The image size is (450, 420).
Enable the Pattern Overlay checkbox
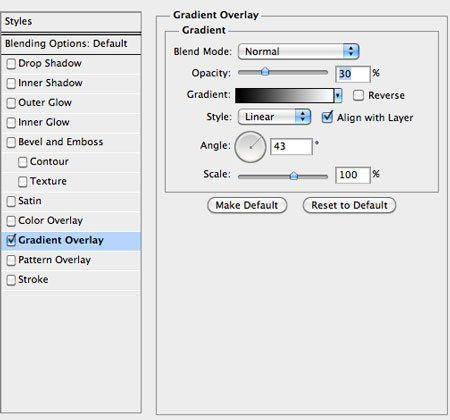pos(11,260)
